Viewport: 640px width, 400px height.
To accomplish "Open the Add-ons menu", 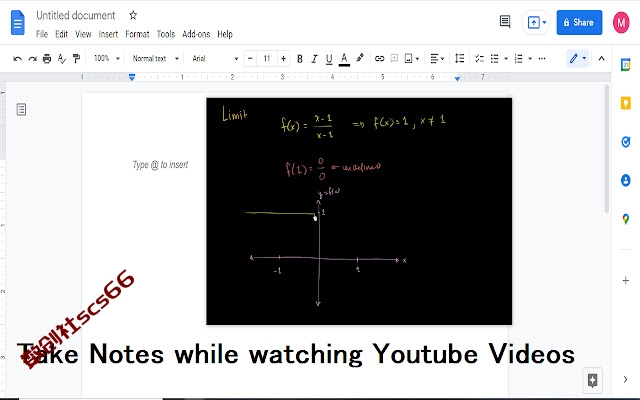I will click(x=196, y=34).
